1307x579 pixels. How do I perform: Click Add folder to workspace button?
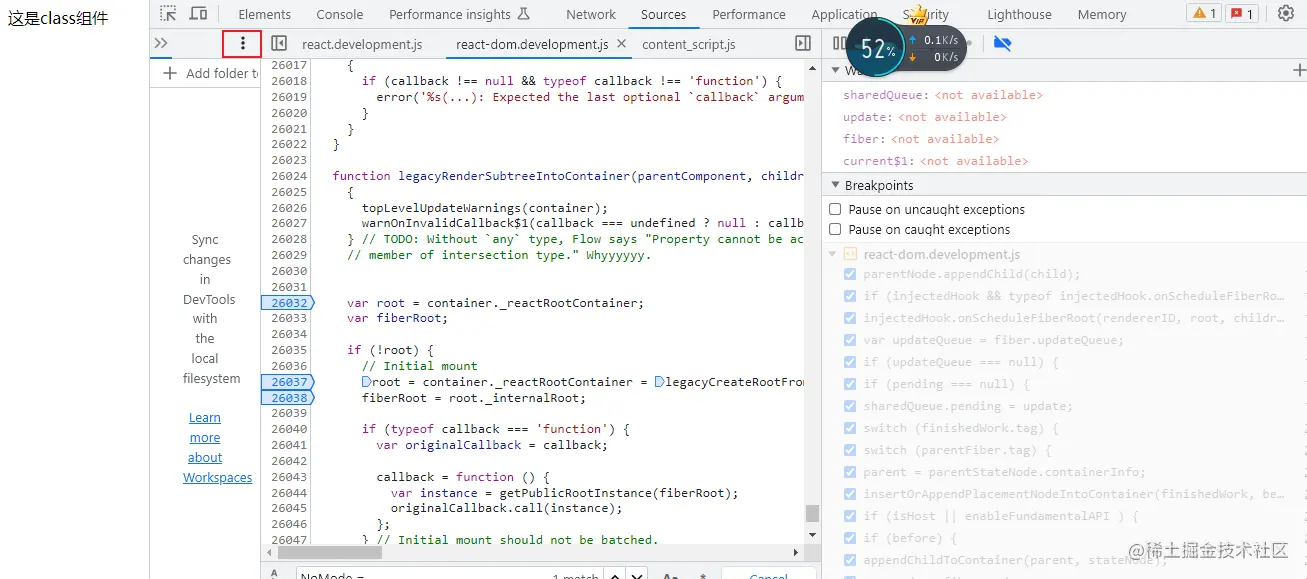pos(210,73)
